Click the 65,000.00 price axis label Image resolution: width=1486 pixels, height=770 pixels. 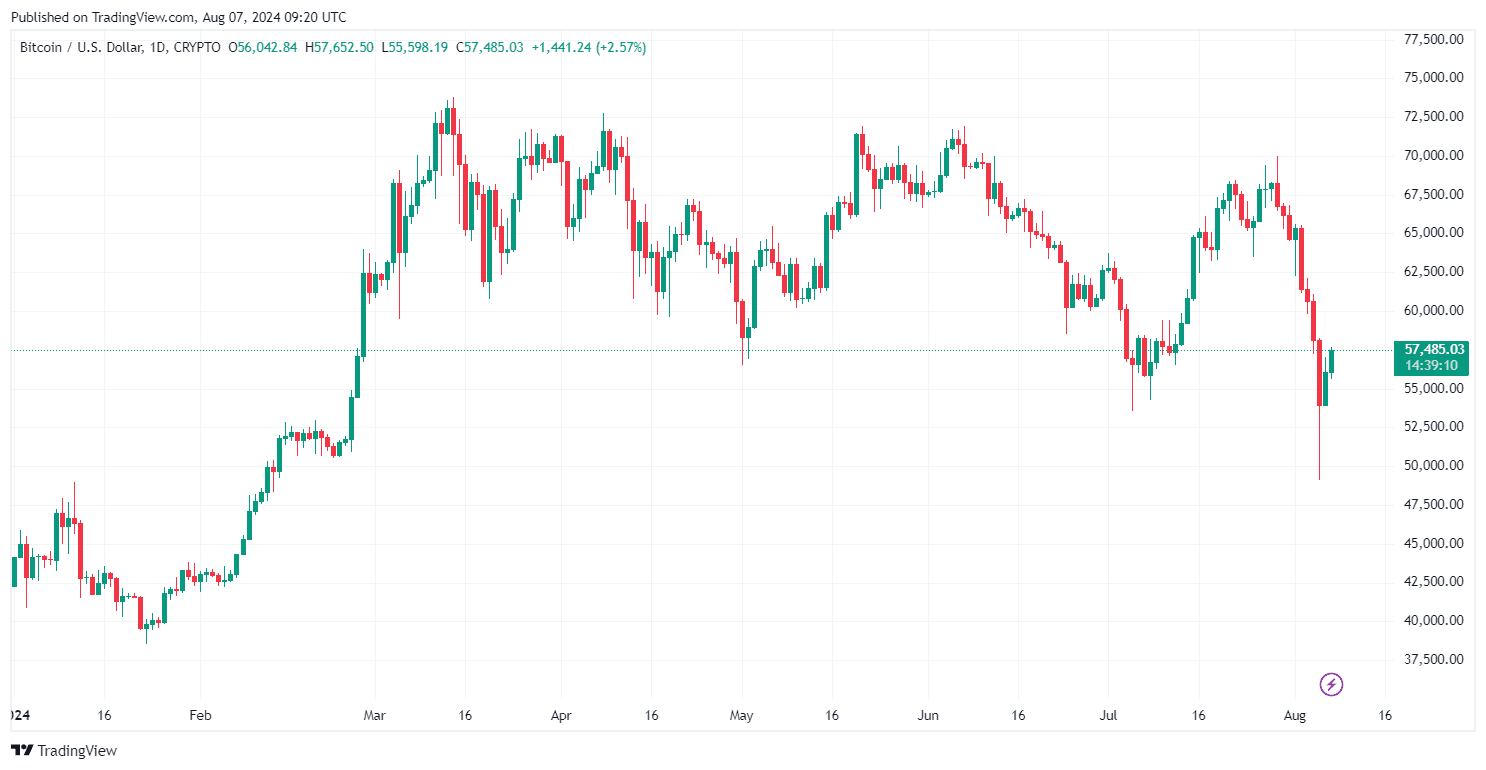pyautogui.click(x=1434, y=232)
